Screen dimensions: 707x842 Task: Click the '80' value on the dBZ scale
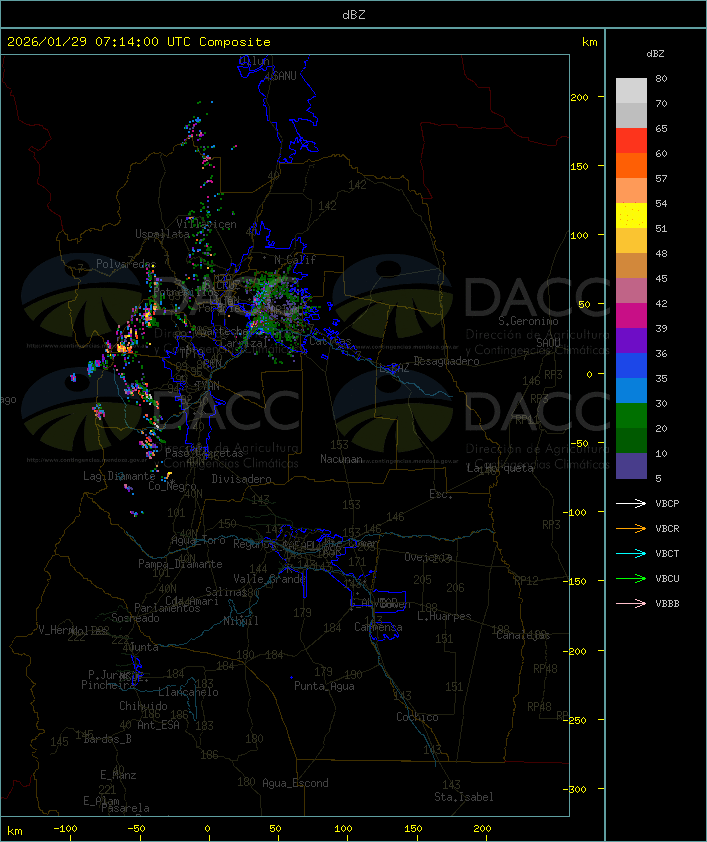(661, 78)
